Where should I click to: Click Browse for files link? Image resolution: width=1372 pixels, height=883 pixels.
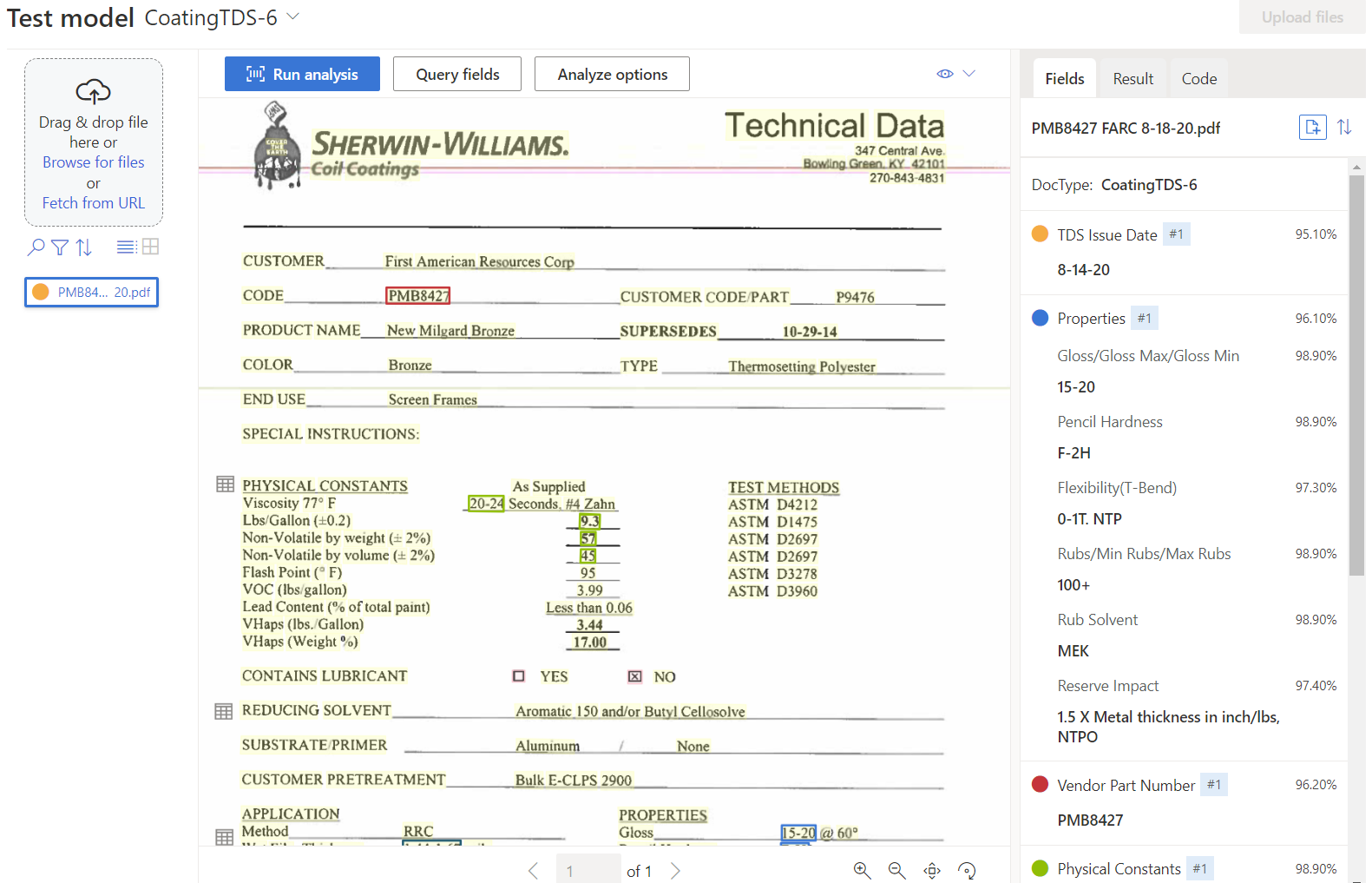pyautogui.click(x=94, y=162)
